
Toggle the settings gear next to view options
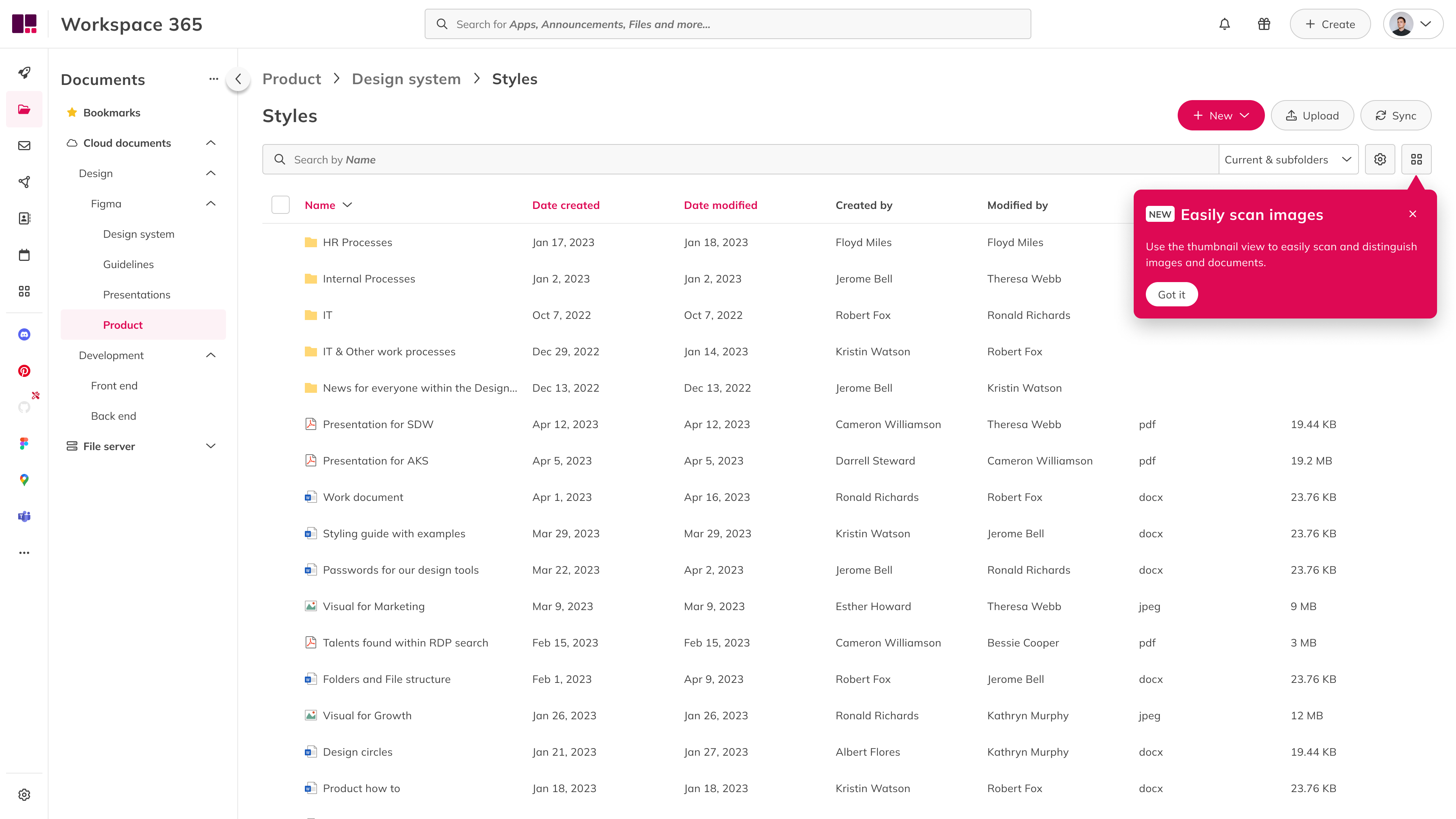pyautogui.click(x=1380, y=159)
